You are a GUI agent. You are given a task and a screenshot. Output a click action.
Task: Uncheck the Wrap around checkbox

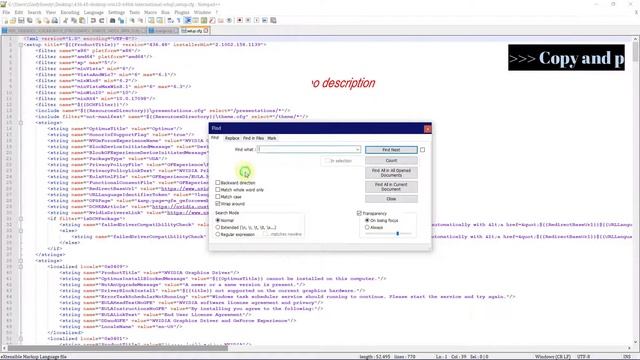[x=218, y=204]
